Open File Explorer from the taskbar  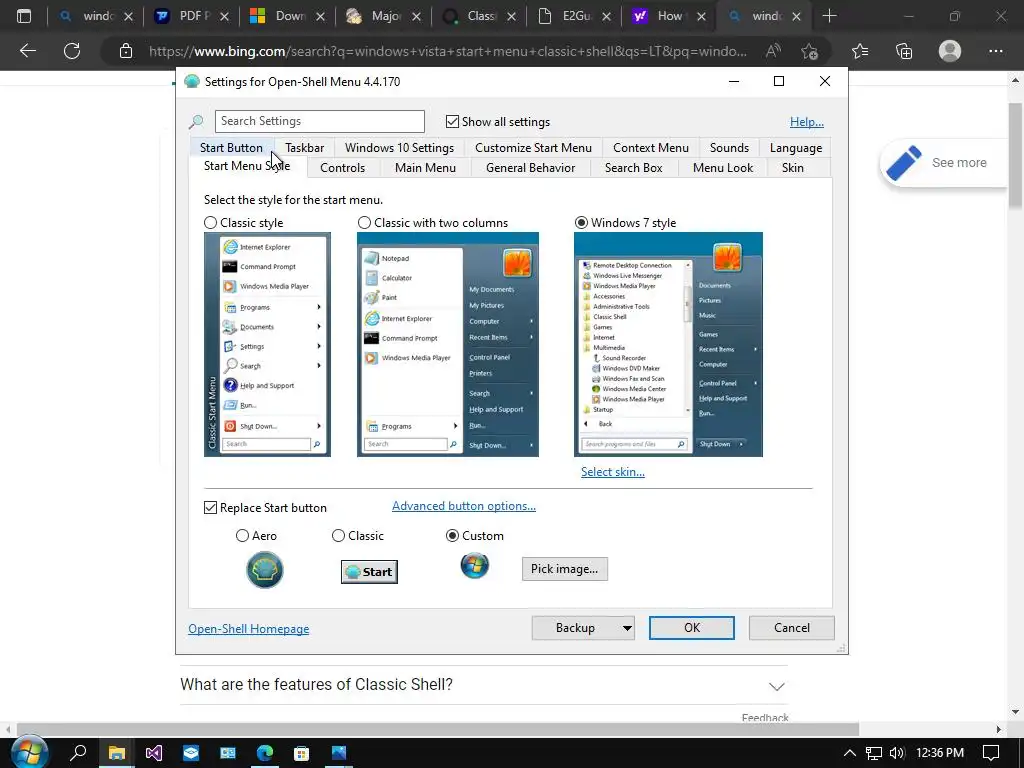(x=116, y=753)
